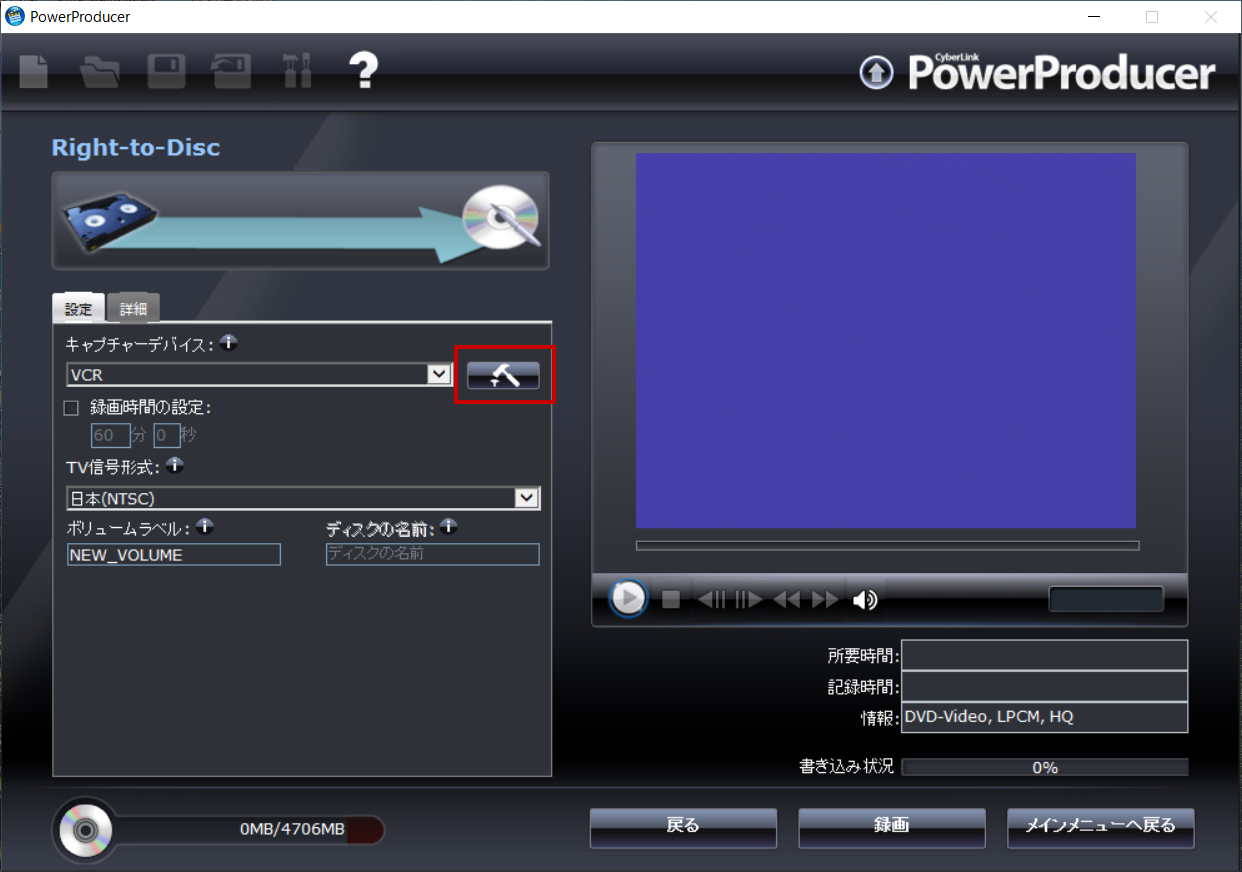This screenshot has height=872, width=1242.
Task: Open the 日本(NTSC) TV signal dropdown
Action: (x=527, y=498)
